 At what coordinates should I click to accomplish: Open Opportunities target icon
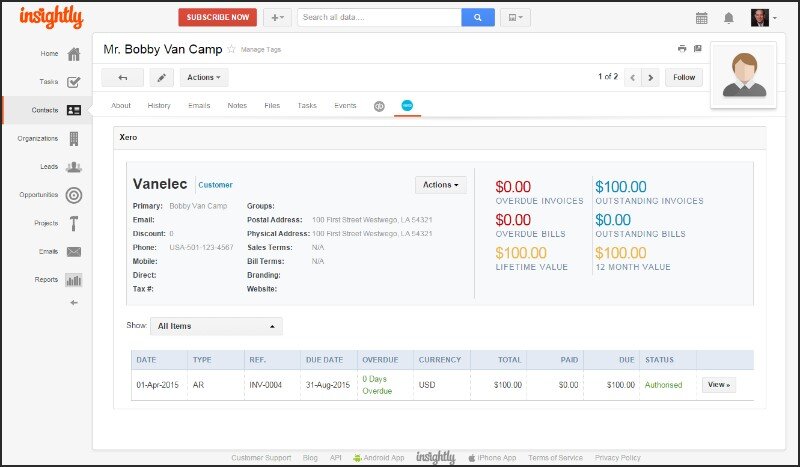[x=74, y=195]
